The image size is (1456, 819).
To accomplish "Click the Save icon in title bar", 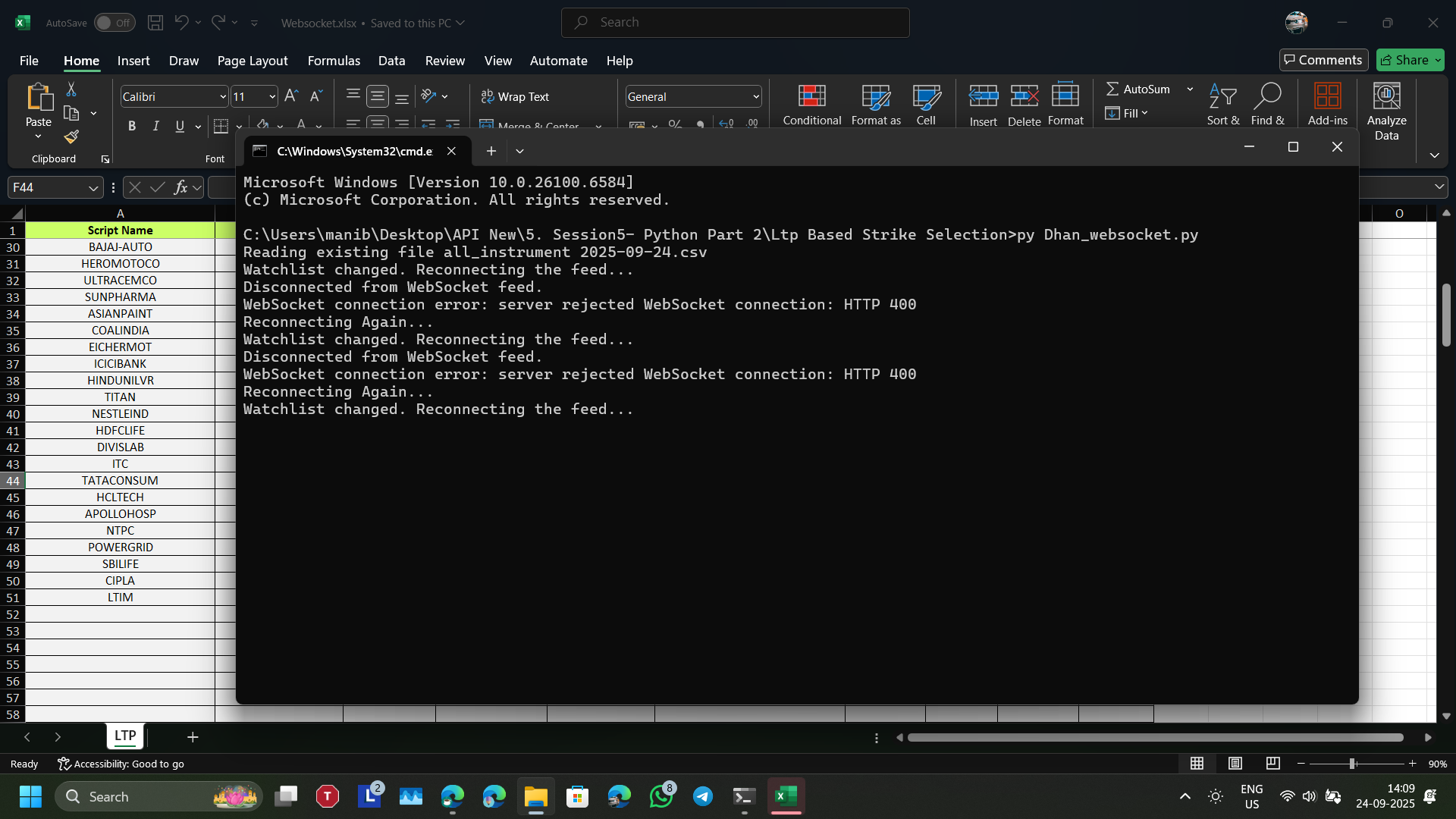I will coord(155,23).
